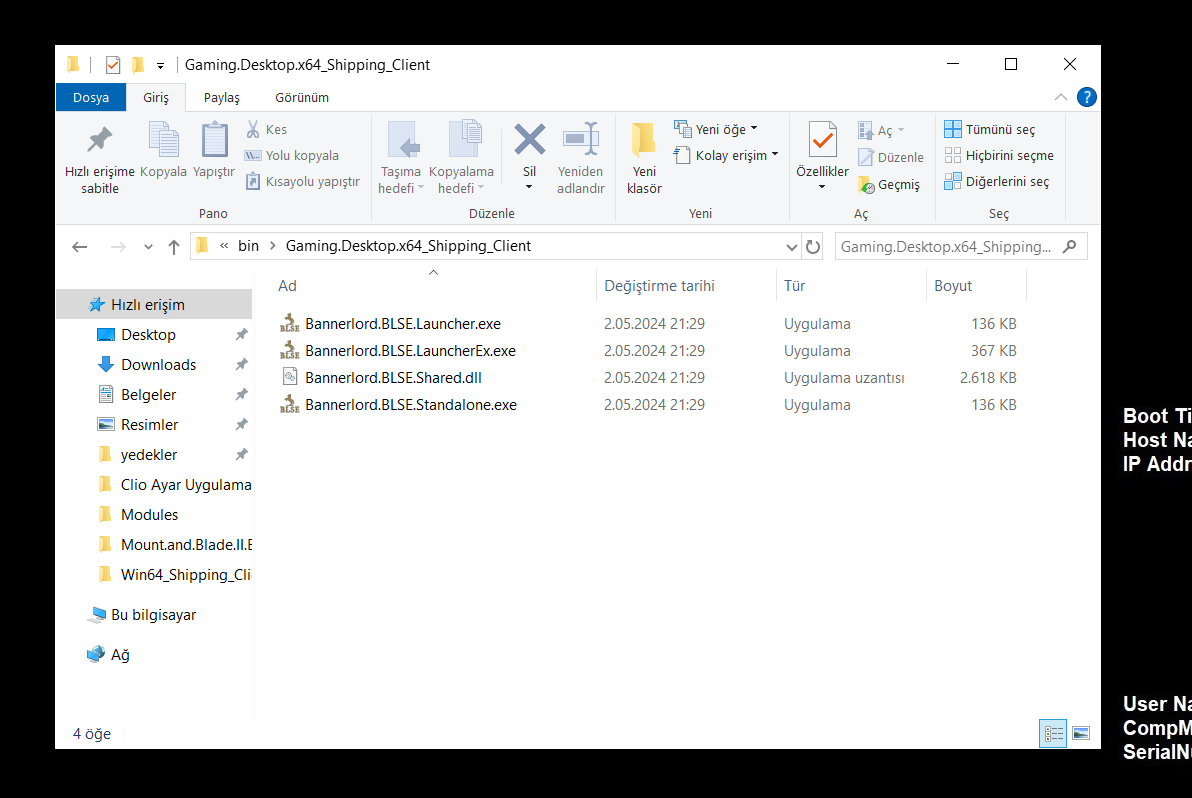Expand the Özellikler dropdown arrow
This screenshot has height=798, width=1192.
[823, 187]
